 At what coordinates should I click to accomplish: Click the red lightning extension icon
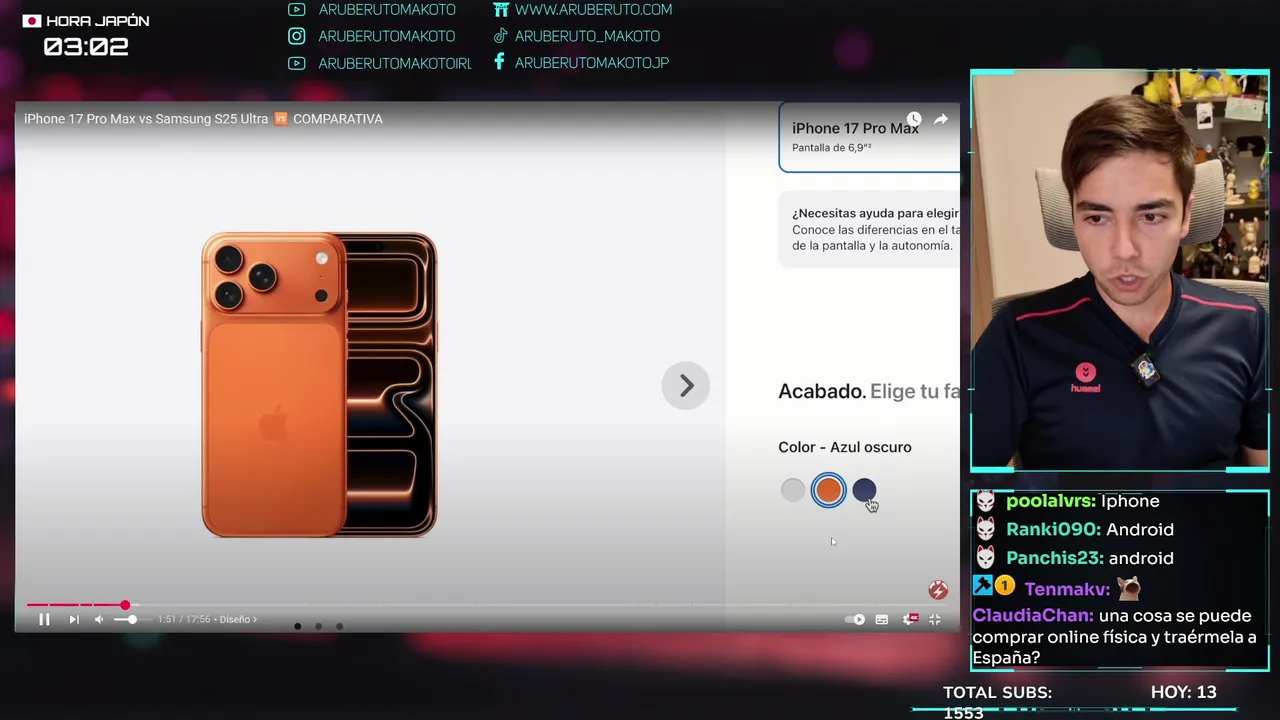(x=938, y=590)
